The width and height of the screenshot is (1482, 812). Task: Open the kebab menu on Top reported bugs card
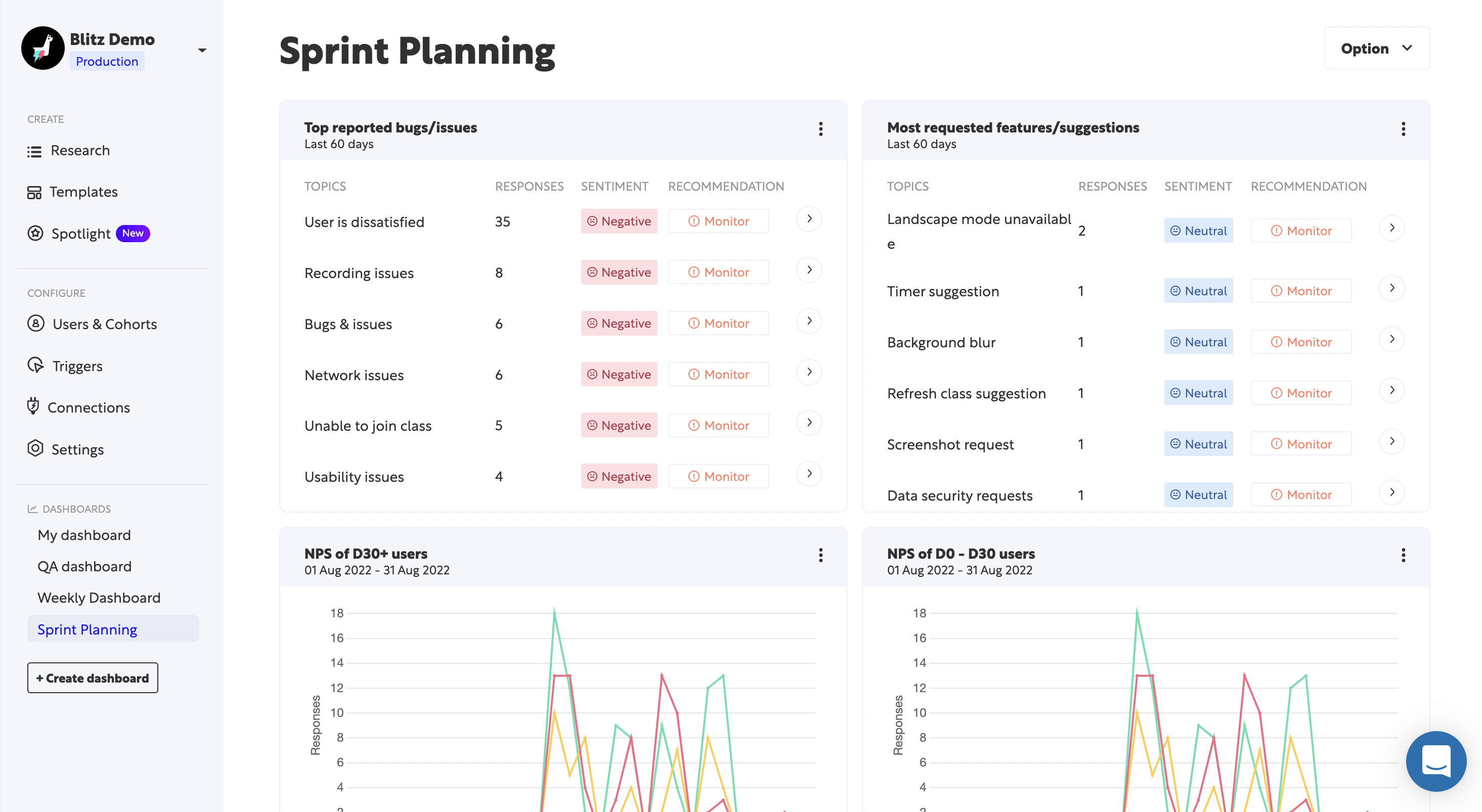click(x=821, y=129)
